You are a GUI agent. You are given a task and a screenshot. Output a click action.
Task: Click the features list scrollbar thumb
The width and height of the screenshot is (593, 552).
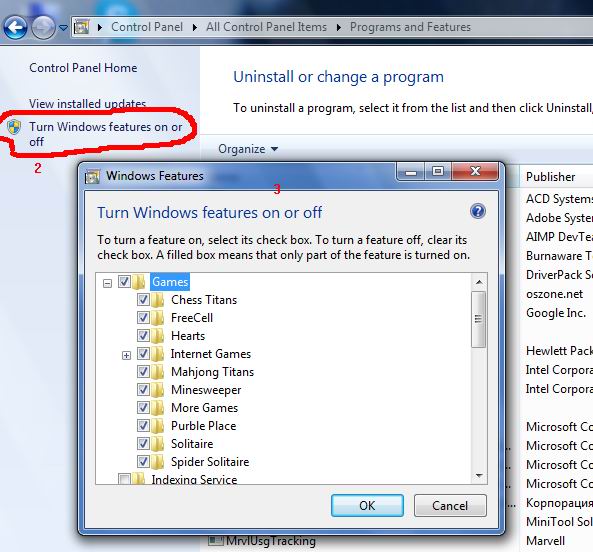tap(478, 319)
